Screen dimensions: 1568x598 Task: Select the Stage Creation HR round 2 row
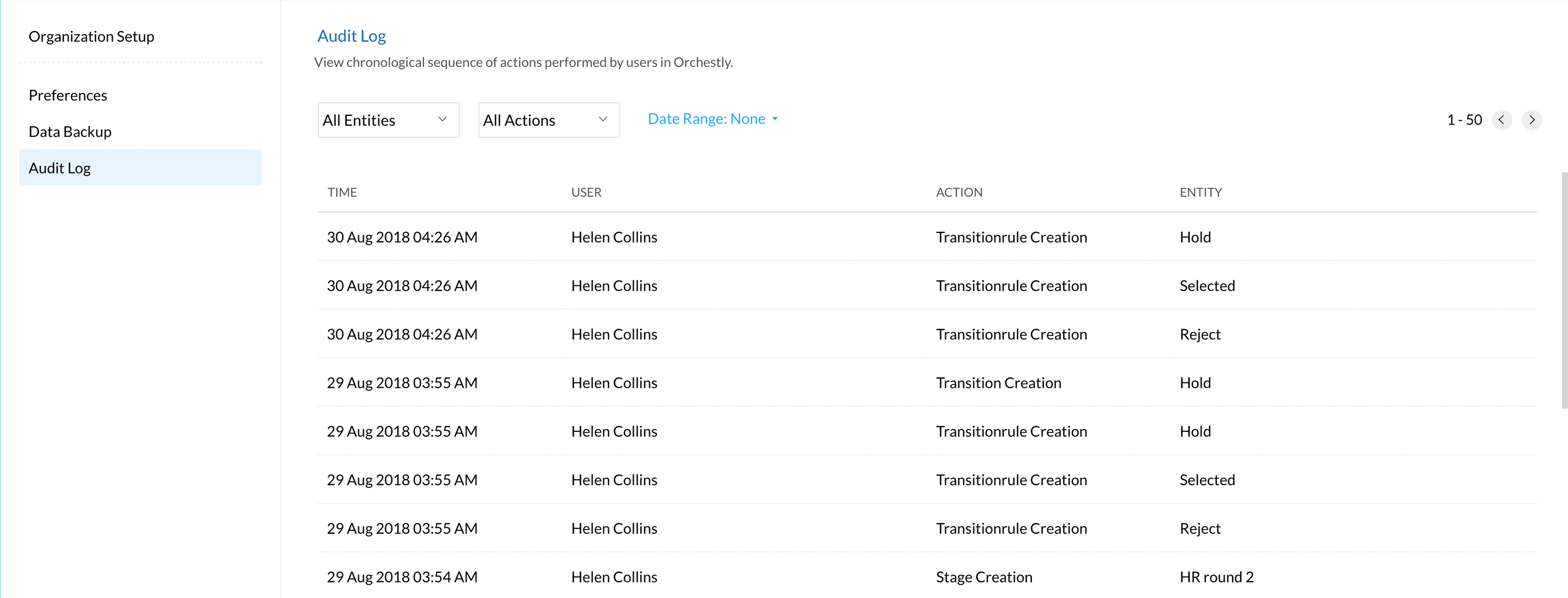(x=984, y=577)
